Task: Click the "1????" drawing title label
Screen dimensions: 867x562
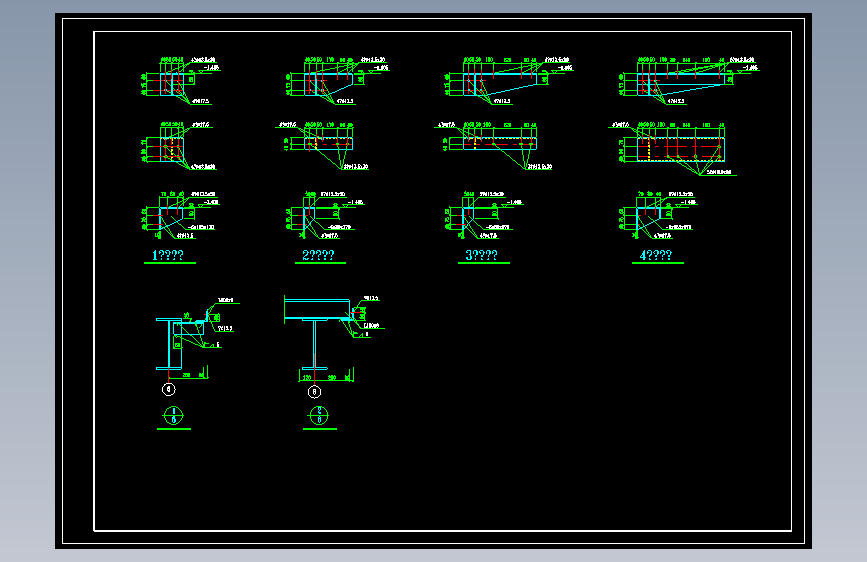Action: point(168,255)
